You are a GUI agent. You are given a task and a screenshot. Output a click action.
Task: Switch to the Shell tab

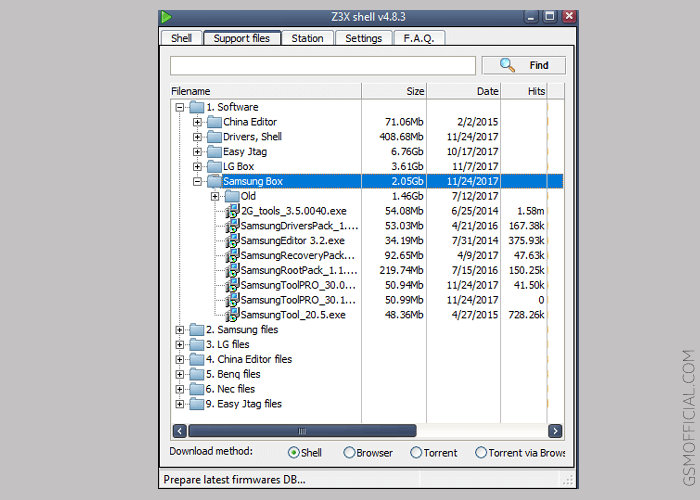[x=181, y=38]
